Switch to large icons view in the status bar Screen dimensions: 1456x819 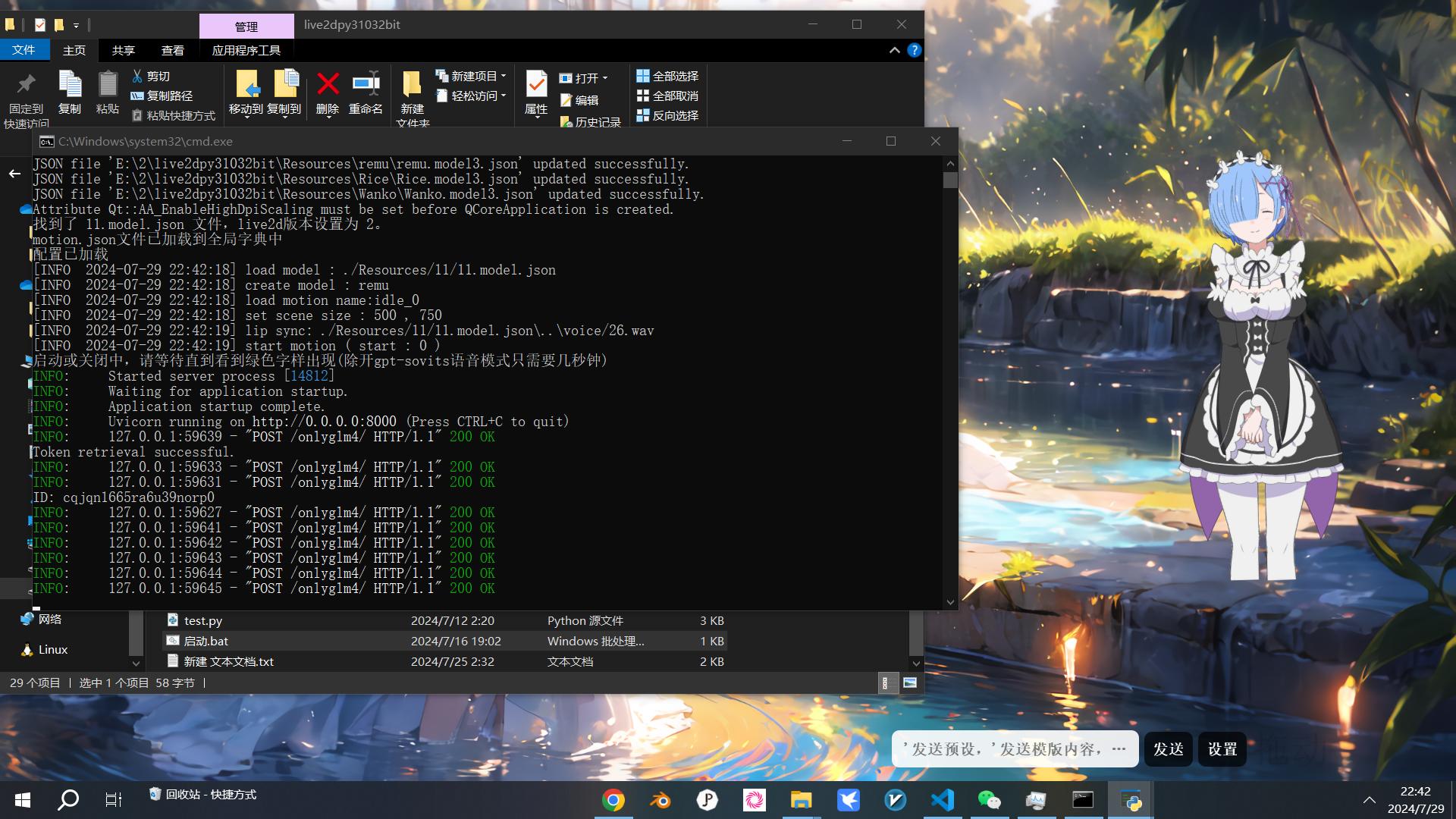point(910,683)
